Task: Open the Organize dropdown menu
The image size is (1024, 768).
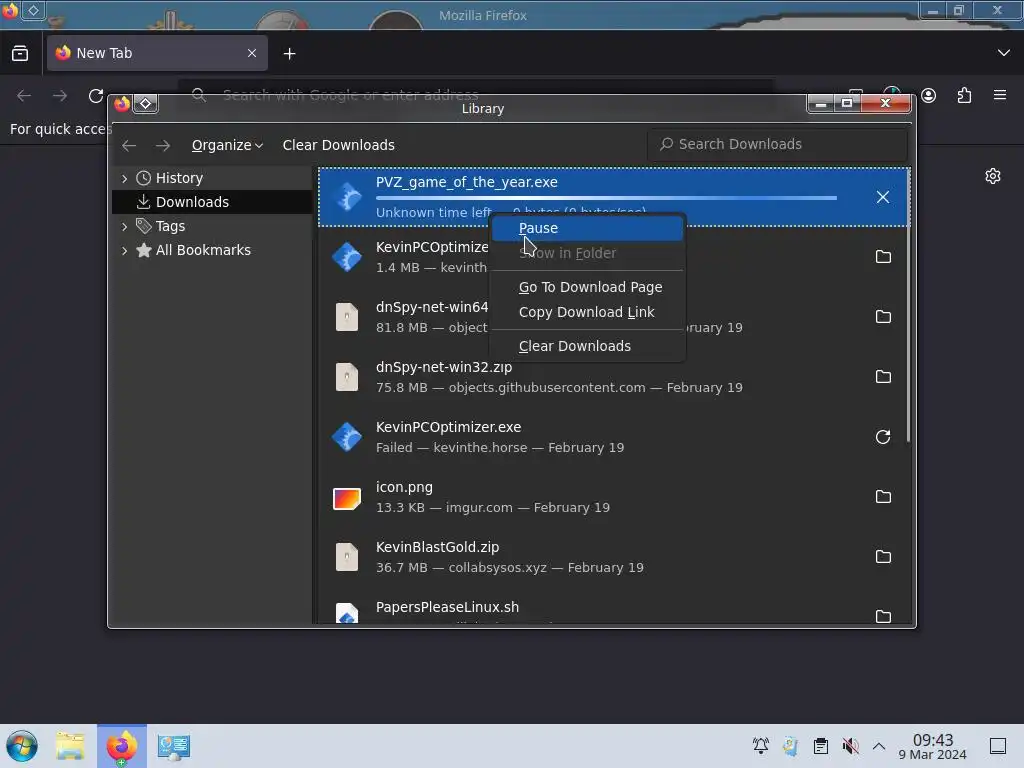Action: pos(227,145)
